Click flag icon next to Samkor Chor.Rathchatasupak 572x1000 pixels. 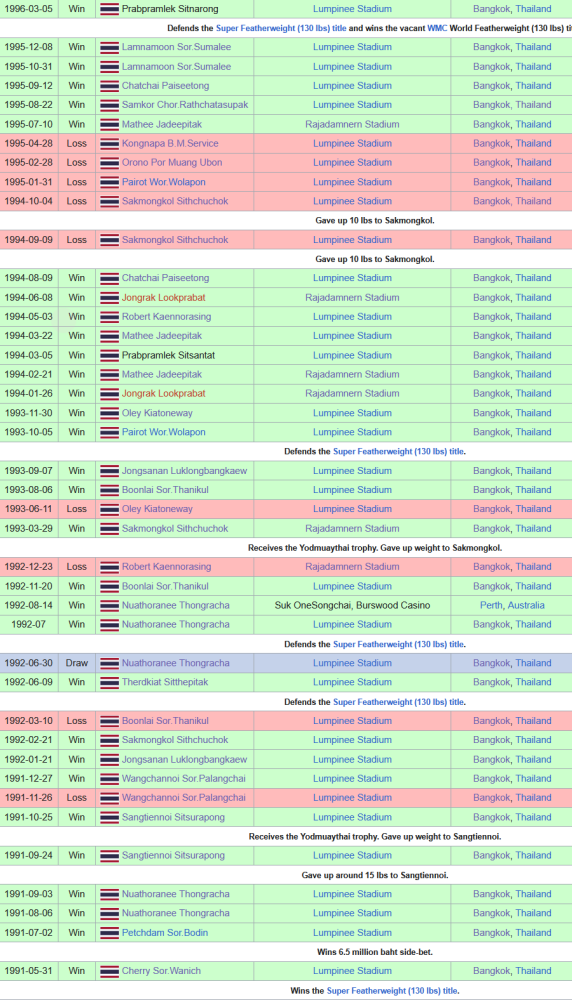110,105
